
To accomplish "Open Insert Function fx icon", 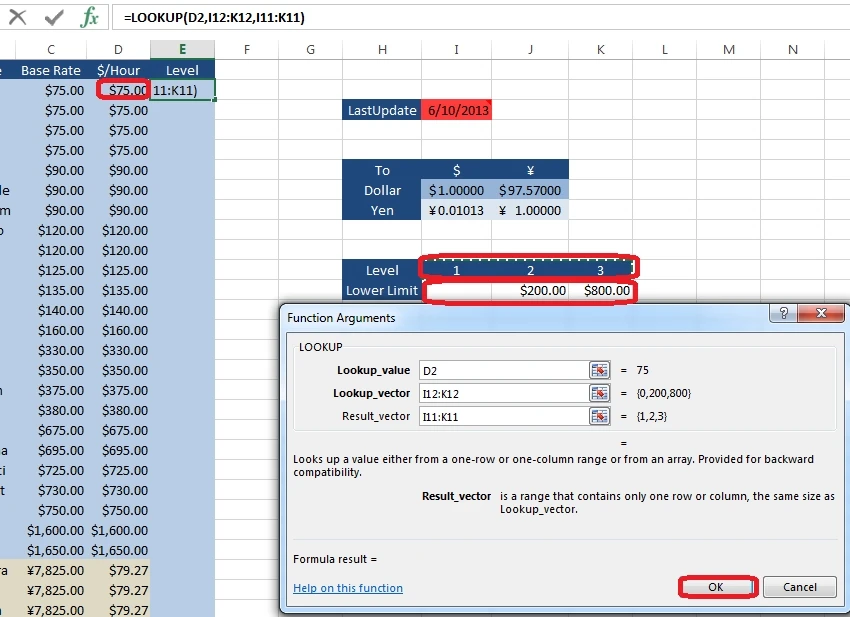I will click(x=90, y=17).
